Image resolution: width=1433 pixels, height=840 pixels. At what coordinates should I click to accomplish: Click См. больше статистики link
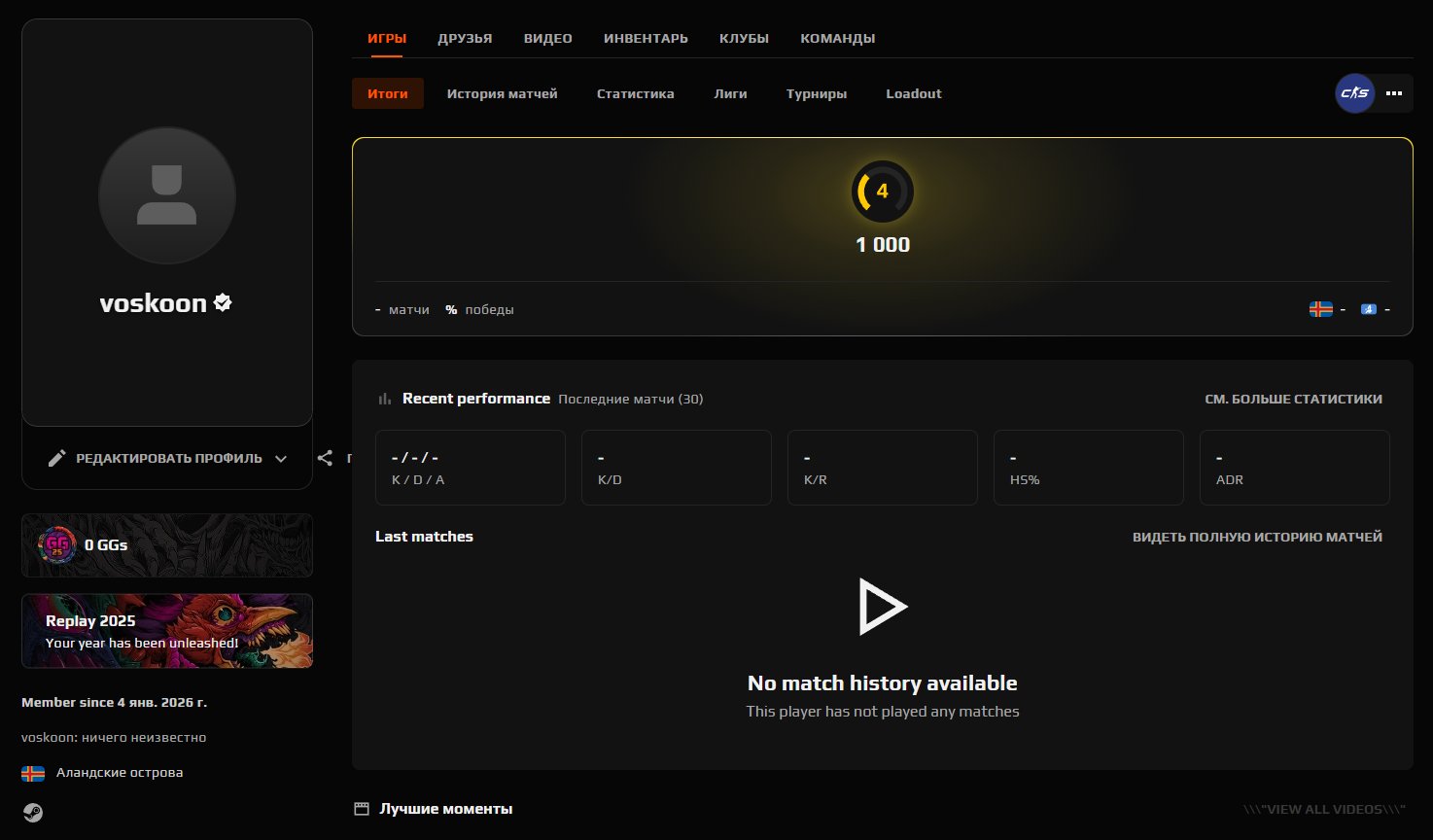1293,399
